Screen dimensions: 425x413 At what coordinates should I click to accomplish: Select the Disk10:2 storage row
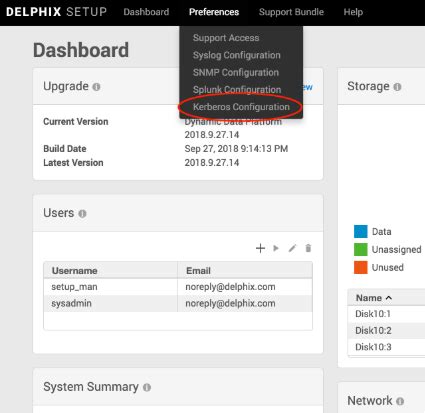386,330
